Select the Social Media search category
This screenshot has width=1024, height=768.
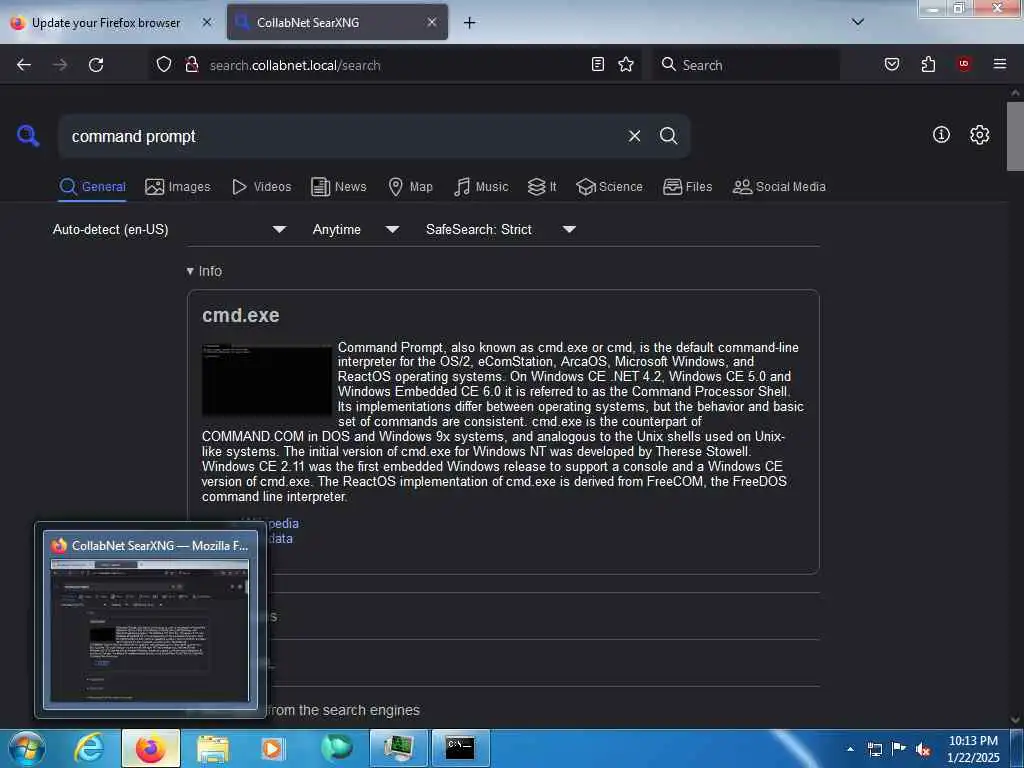coord(779,187)
